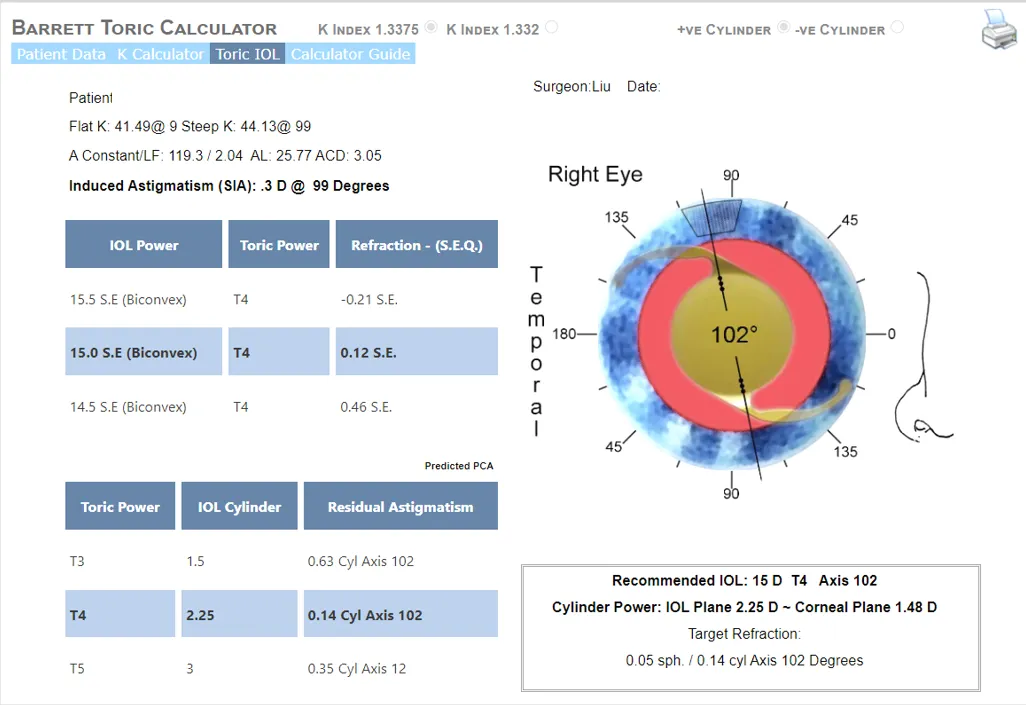Screen dimensions: 1026x705
Task: Click the incision marker at top of eye
Action: point(711,217)
